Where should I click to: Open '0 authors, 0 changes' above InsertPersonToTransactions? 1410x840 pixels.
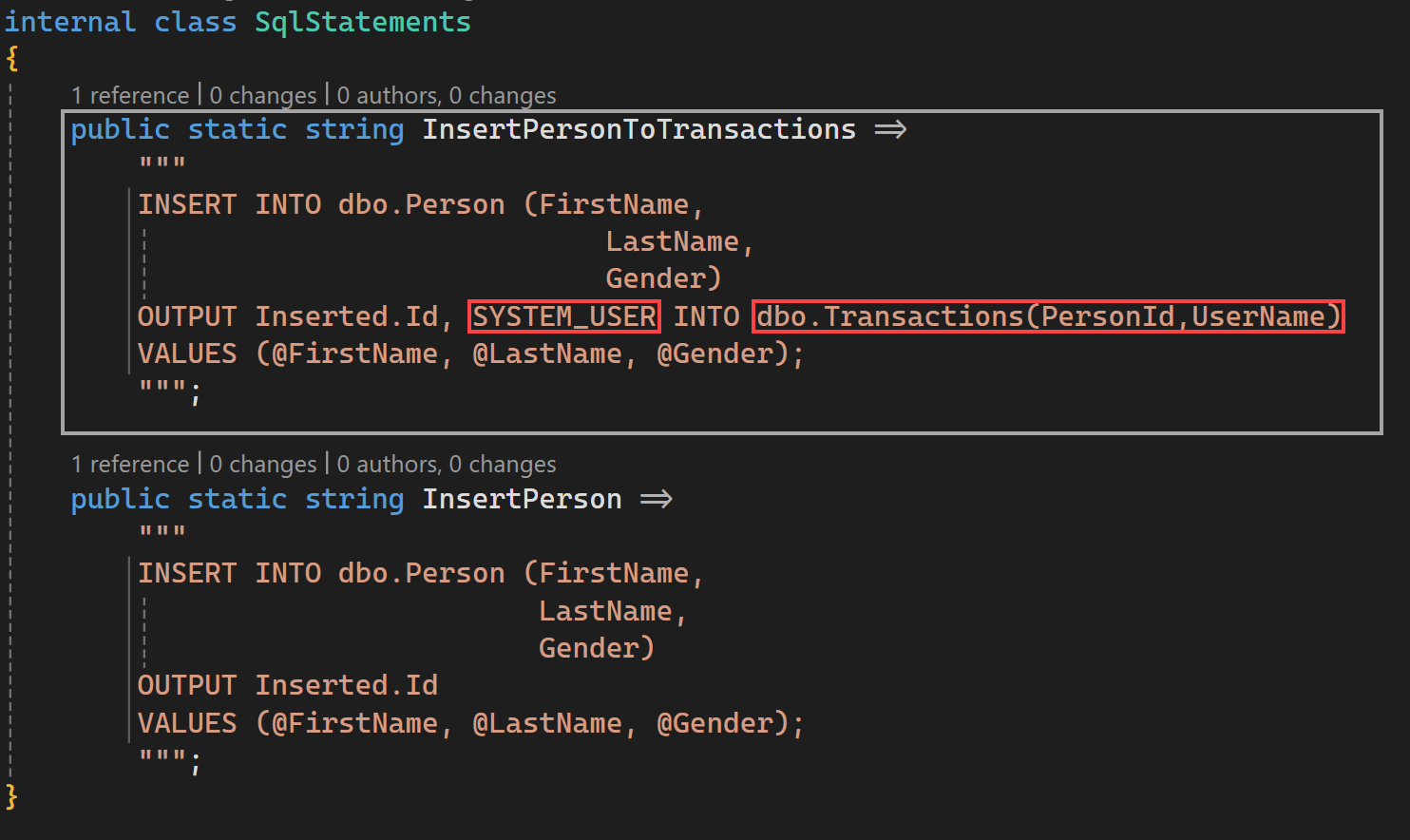[x=447, y=95]
